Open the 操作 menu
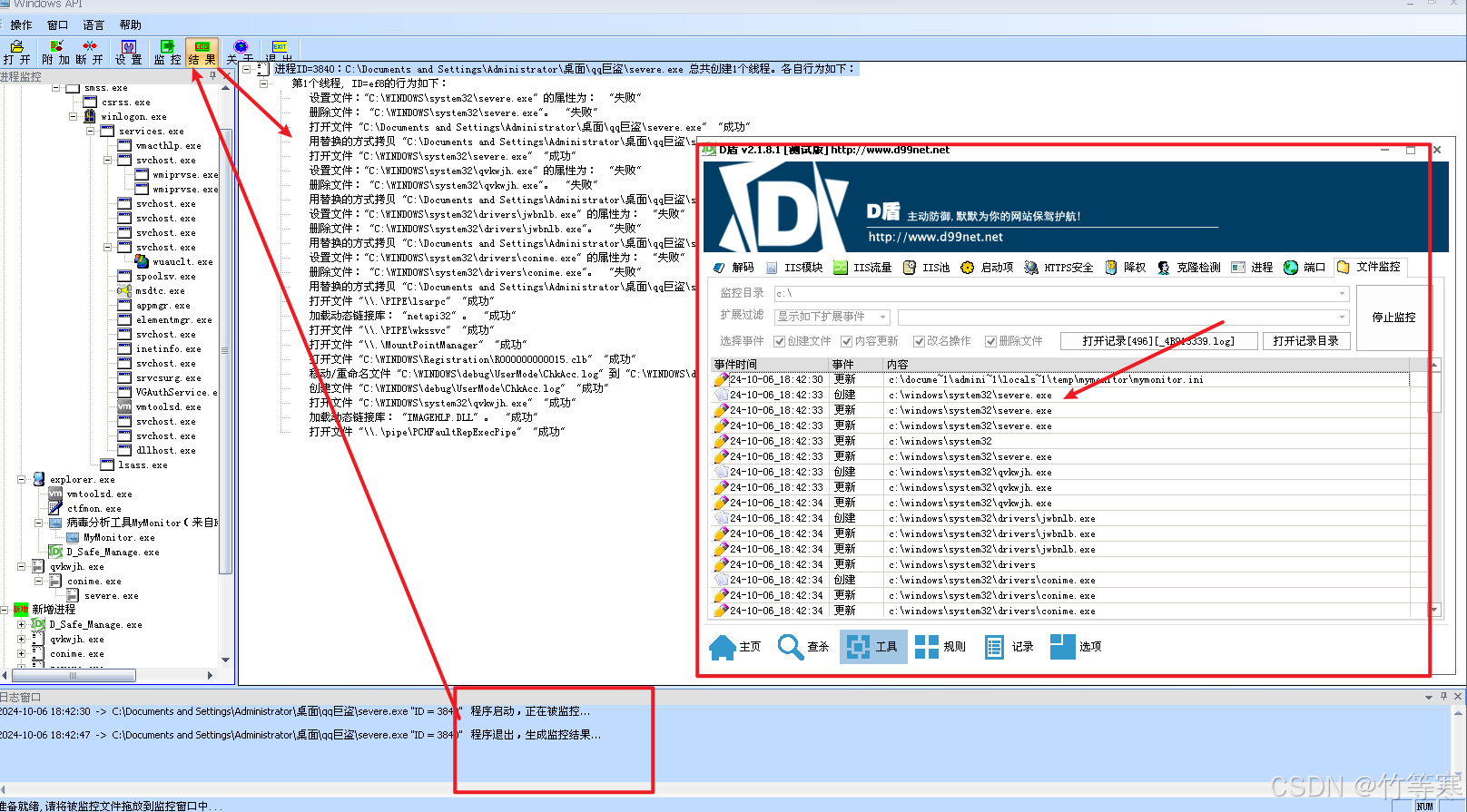Image resolution: width=1467 pixels, height=812 pixels. 21,25
